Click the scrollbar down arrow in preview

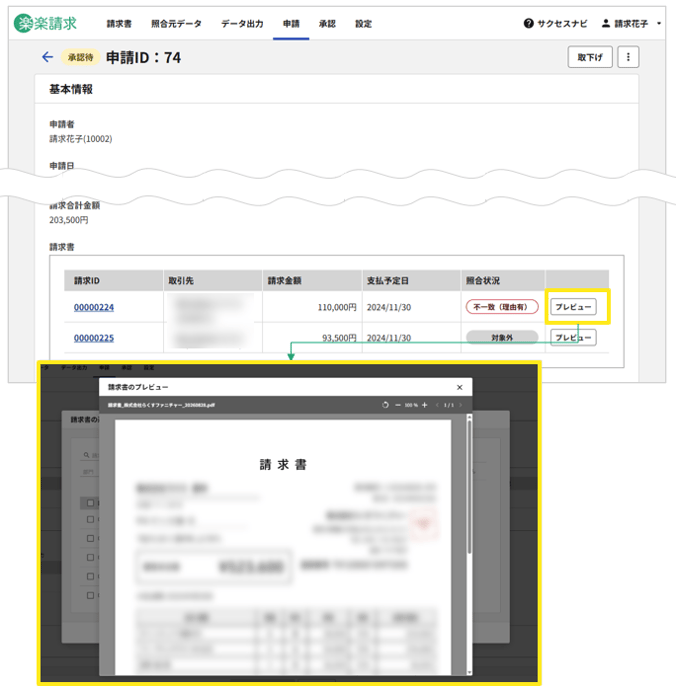pos(469,672)
